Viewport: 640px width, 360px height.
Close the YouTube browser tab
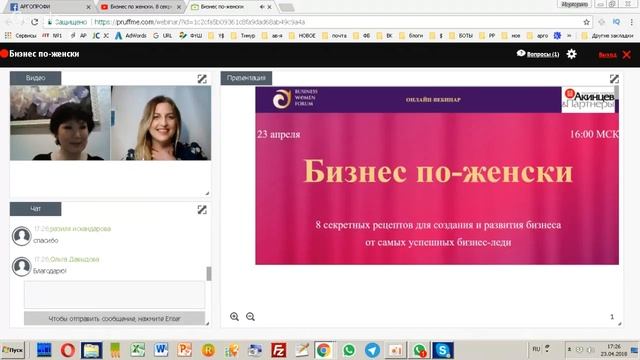[x=179, y=7]
